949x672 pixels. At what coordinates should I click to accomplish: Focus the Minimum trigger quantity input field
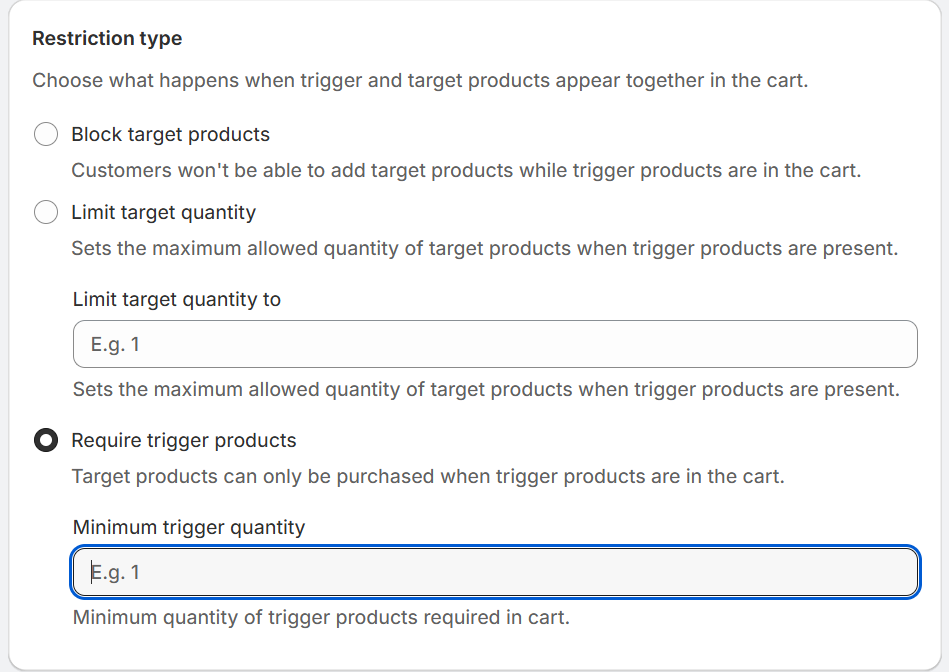pyautogui.click(x=495, y=572)
